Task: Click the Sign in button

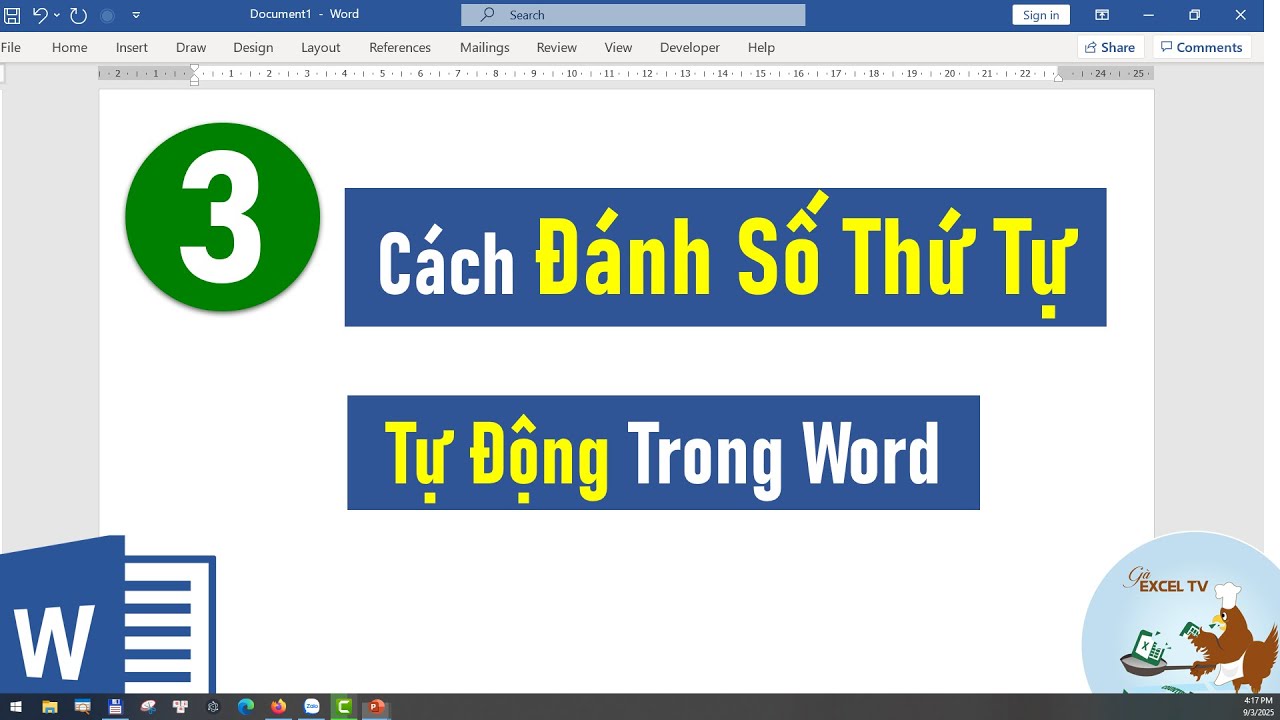Action: [x=1041, y=15]
